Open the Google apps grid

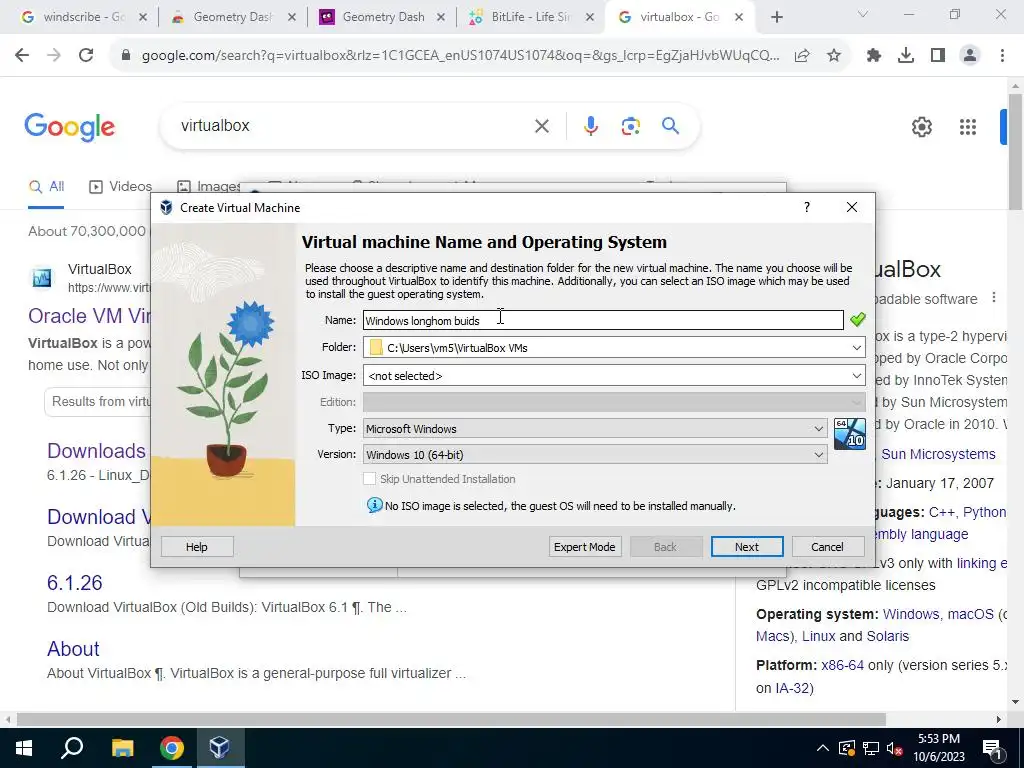point(968,127)
